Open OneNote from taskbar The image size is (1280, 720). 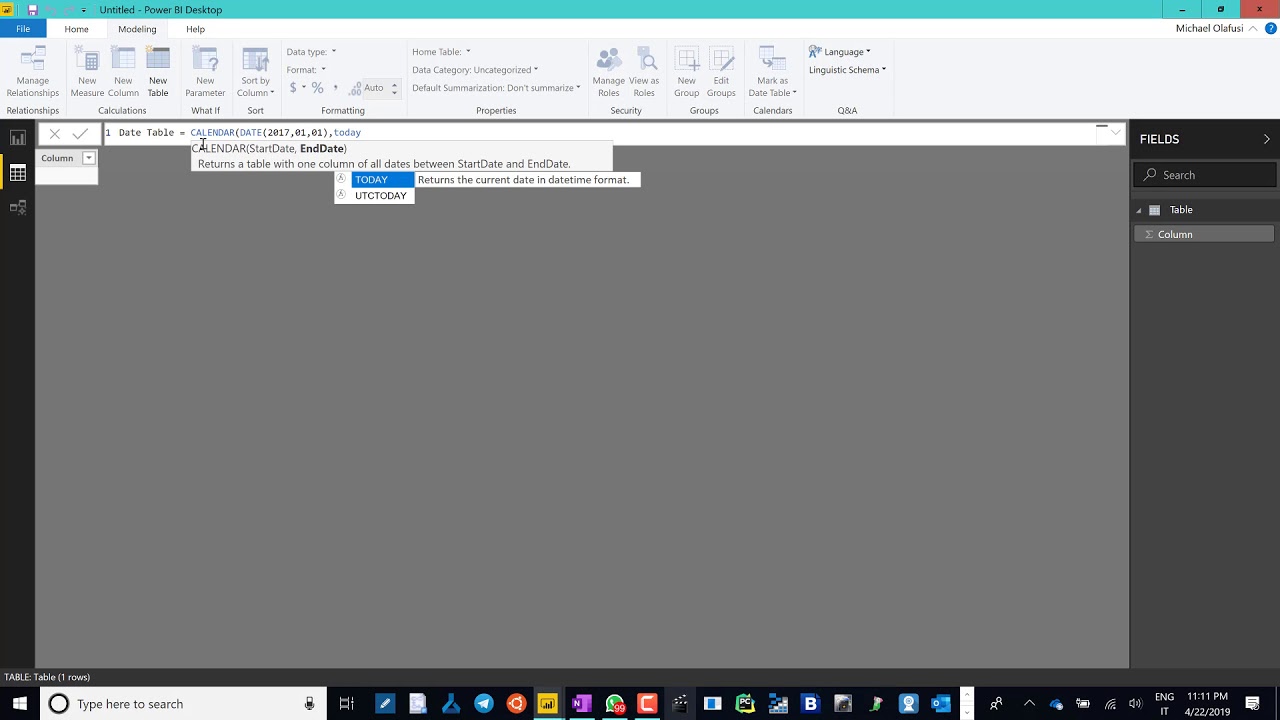(581, 704)
